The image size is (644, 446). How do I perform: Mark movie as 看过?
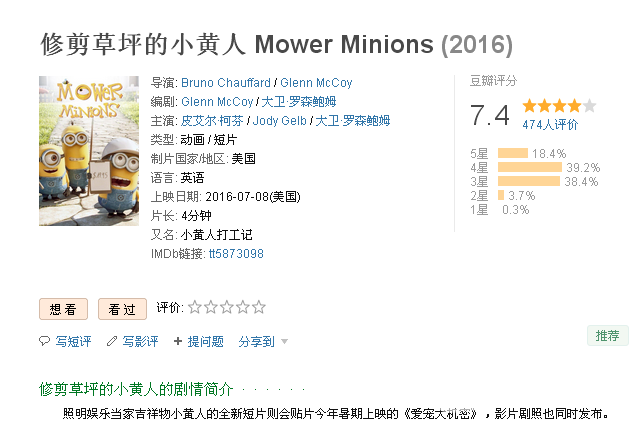(122, 309)
